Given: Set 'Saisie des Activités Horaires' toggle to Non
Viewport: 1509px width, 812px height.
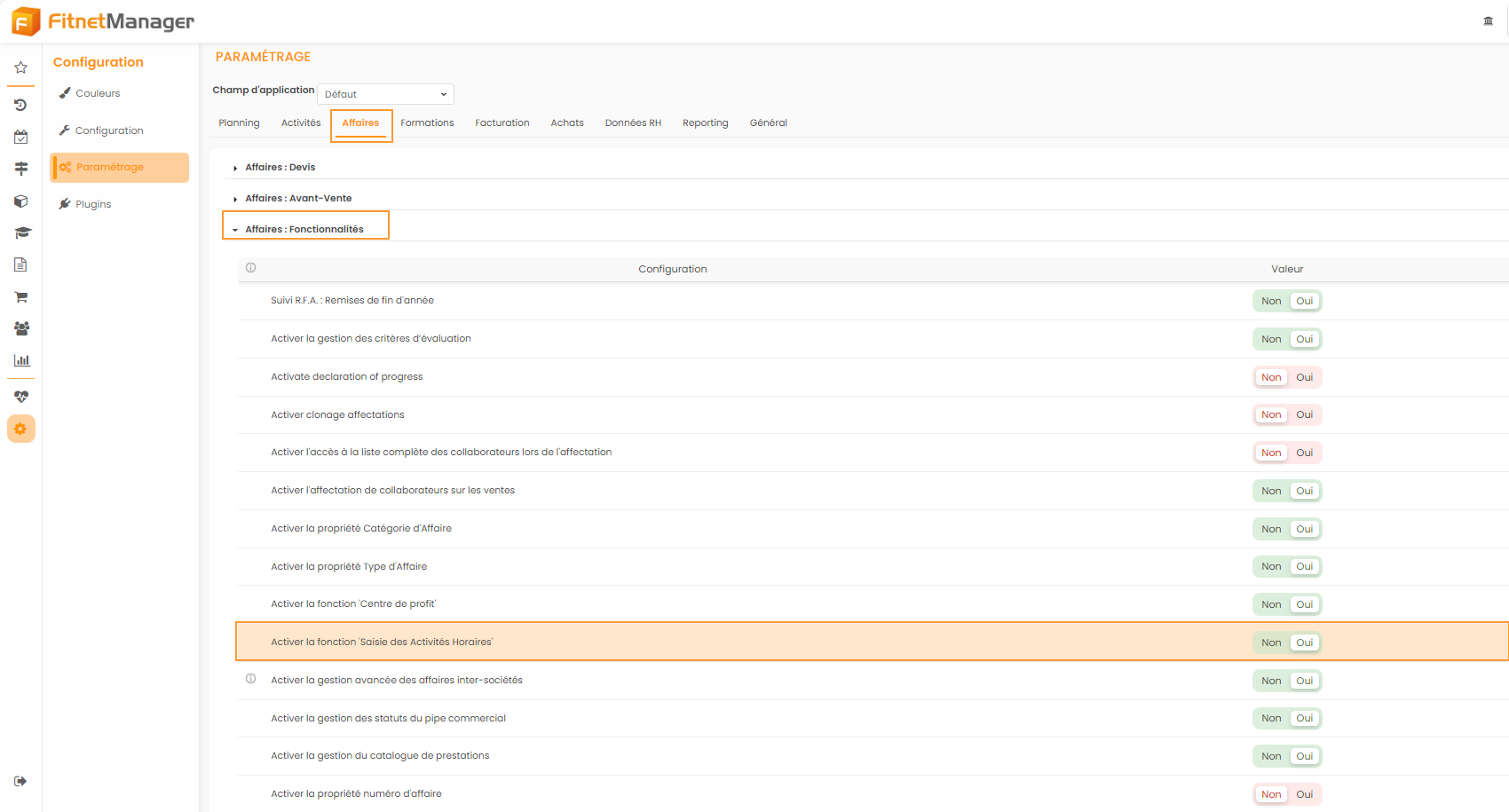Looking at the screenshot, I should click(x=1271, y=643).
